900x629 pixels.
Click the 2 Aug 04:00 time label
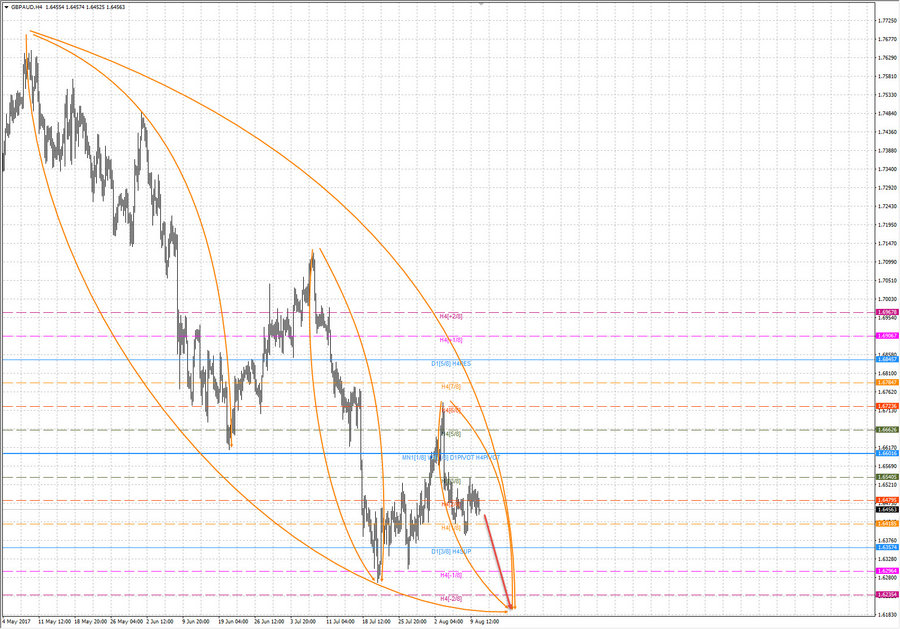click(x=448, y=621)
